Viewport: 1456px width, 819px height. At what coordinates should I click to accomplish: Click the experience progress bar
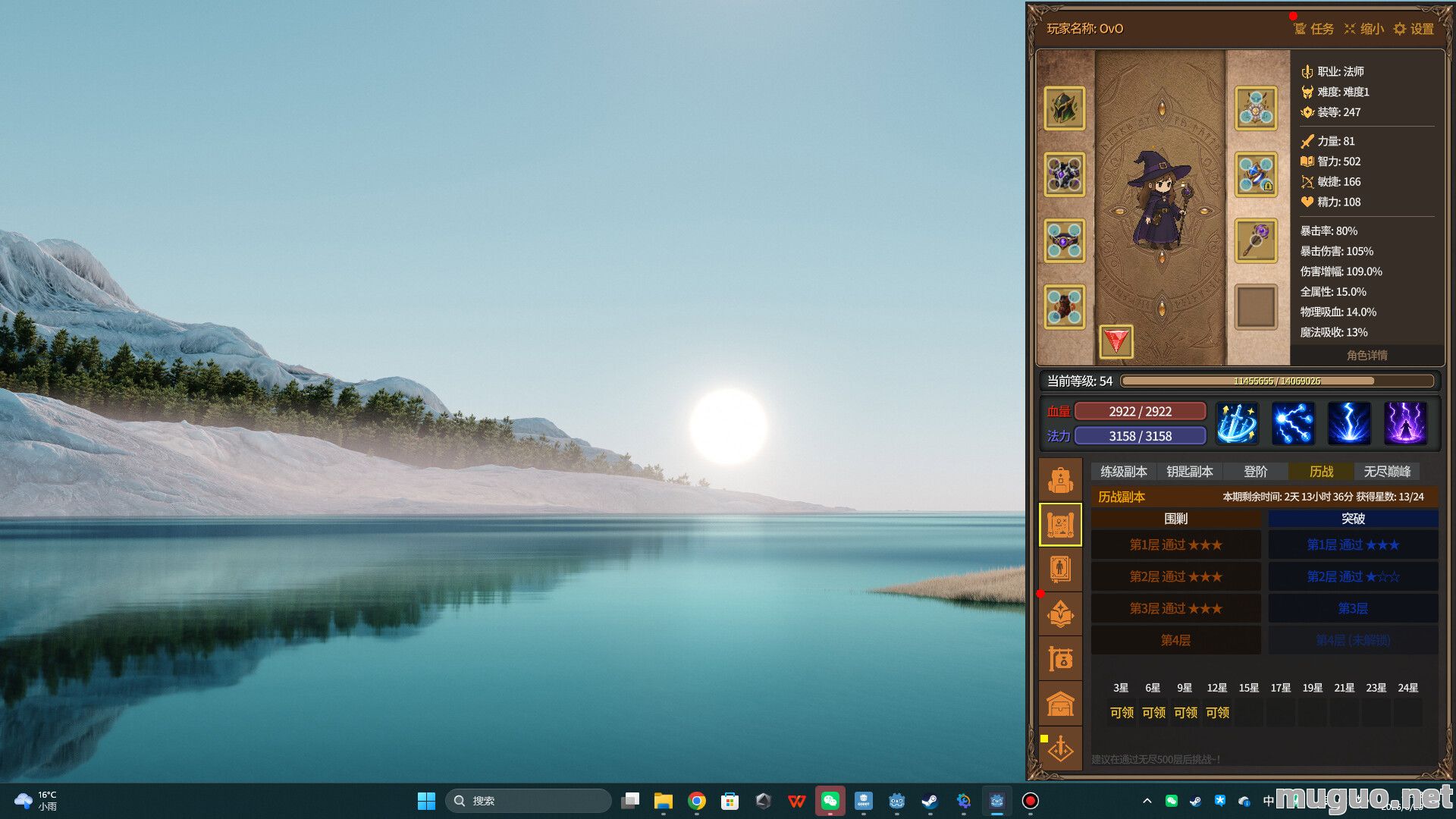[1277, 381]
